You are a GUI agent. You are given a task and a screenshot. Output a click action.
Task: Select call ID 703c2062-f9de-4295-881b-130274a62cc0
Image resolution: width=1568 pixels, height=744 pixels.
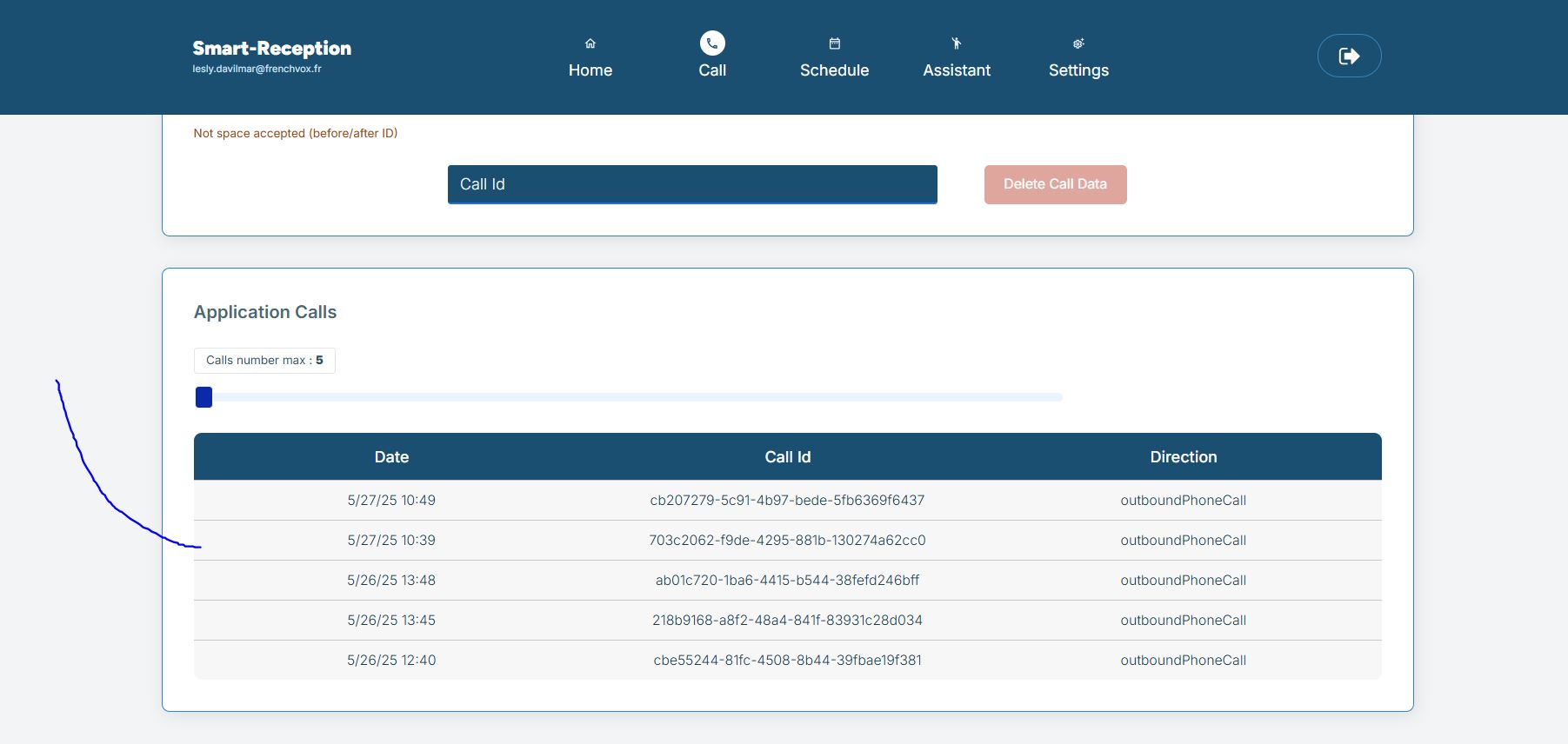click(x=787, y=541)
